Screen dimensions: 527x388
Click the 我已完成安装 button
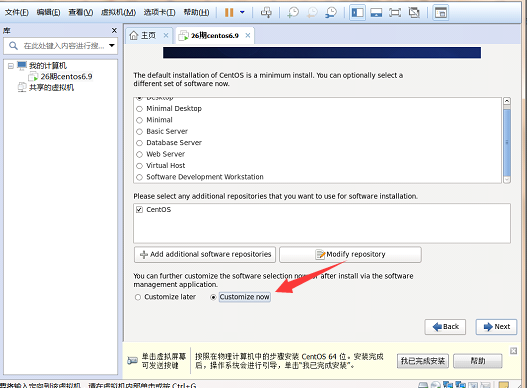[423, 361]
